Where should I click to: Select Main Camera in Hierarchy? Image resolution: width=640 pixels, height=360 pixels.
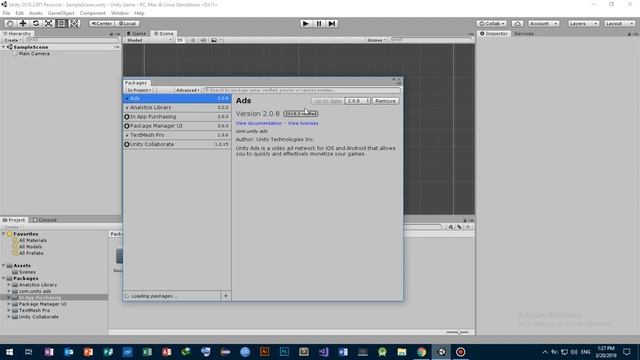[34, 53]
